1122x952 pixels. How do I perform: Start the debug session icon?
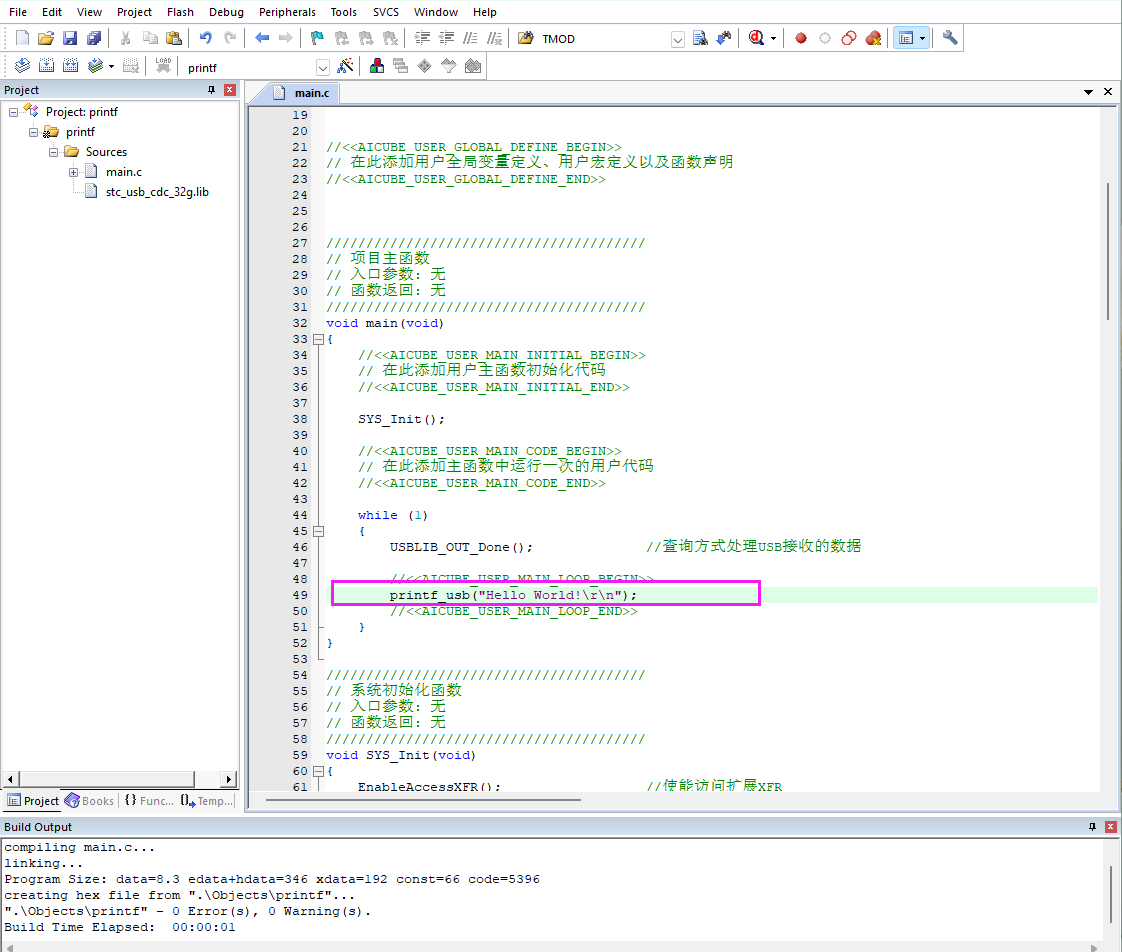(756, 38)
